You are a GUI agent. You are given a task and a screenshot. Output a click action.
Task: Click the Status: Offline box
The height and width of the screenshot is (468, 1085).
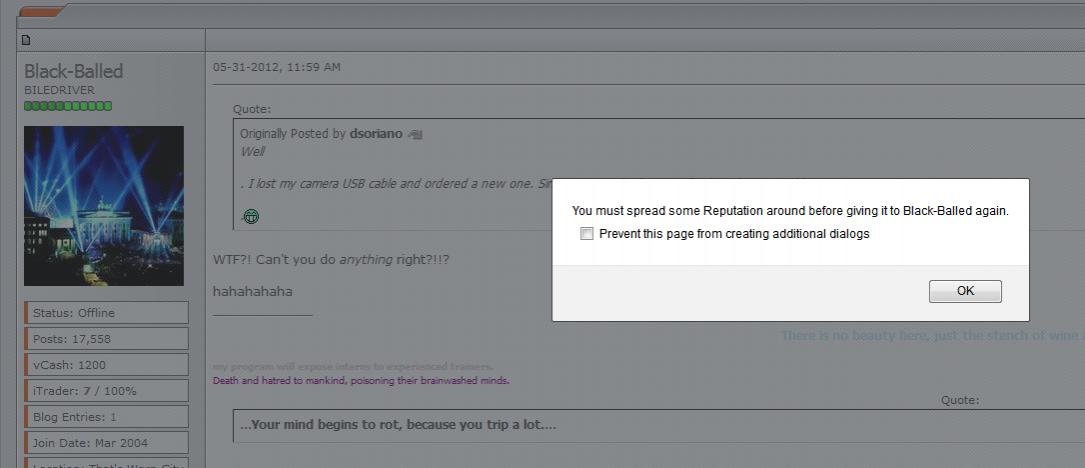tap(106, 312)
